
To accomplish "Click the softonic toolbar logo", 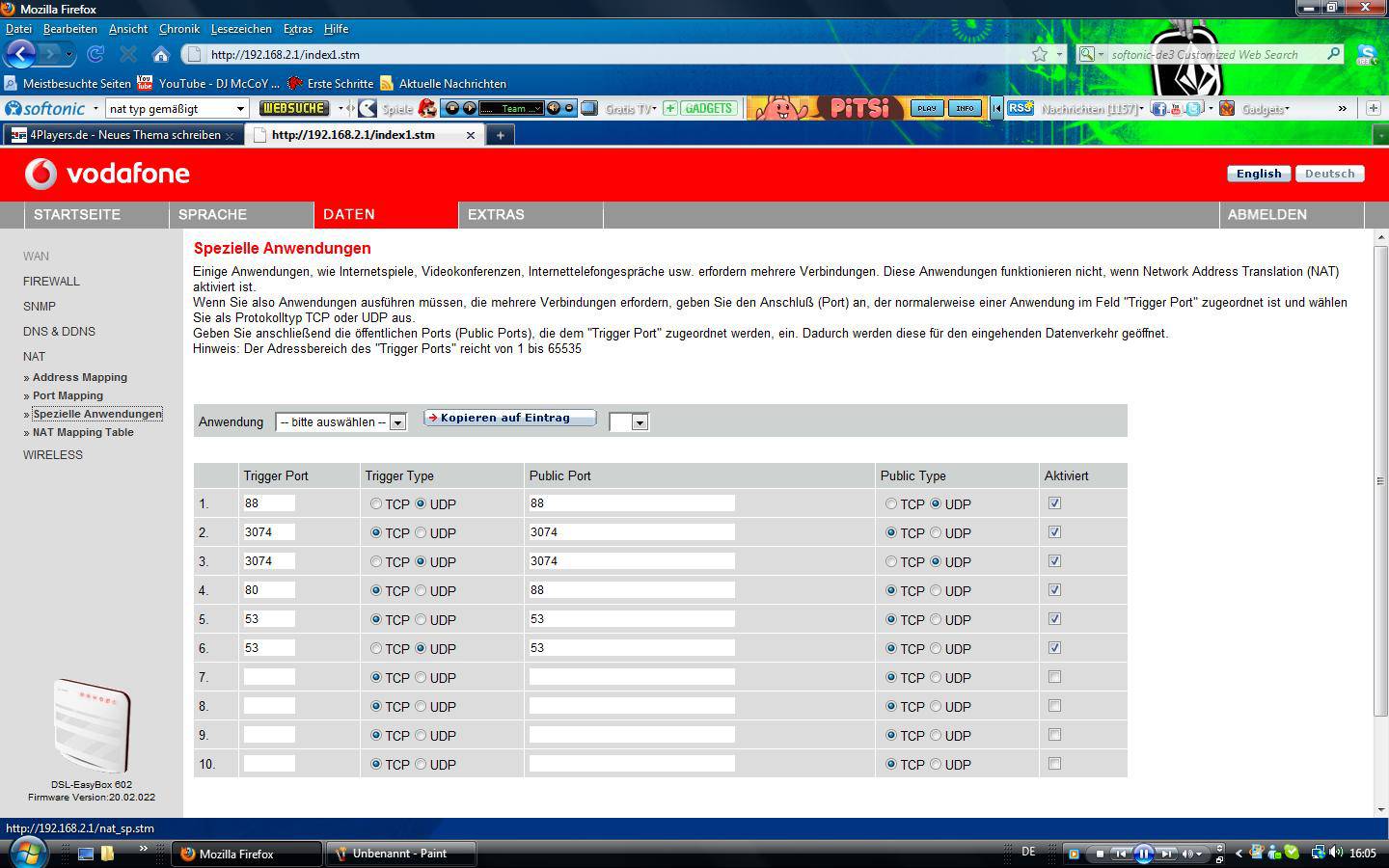I will click(x=45, y=108).
